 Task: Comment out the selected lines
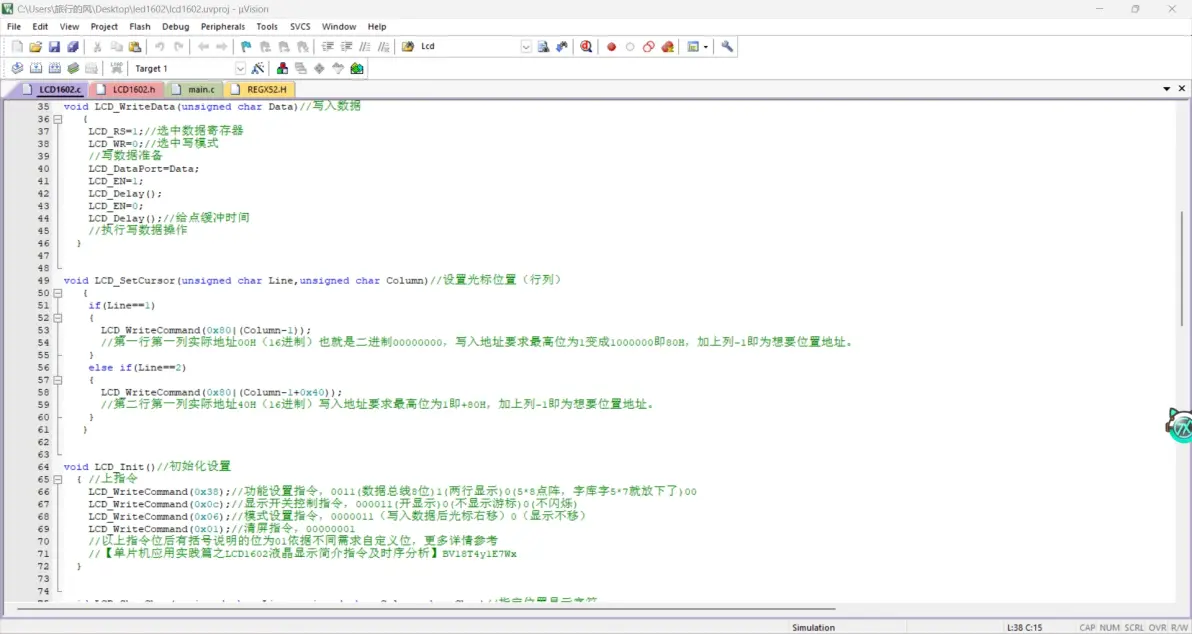(x=365, y=46)
